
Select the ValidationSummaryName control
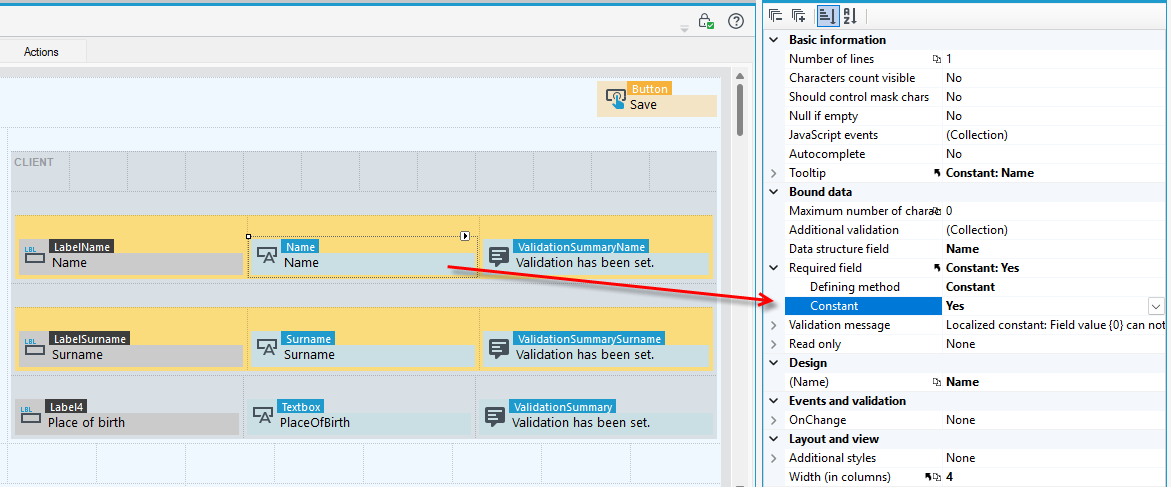tap(595, 257)
